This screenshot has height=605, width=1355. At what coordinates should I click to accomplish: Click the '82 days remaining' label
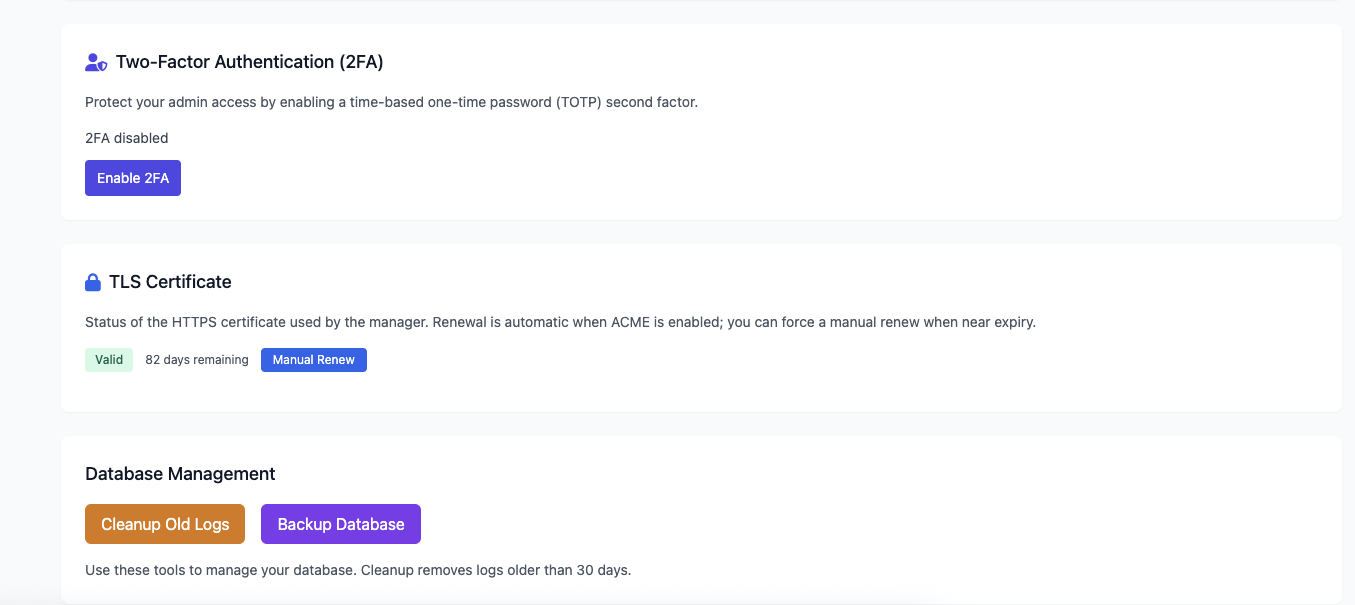[x=197, y=360]
